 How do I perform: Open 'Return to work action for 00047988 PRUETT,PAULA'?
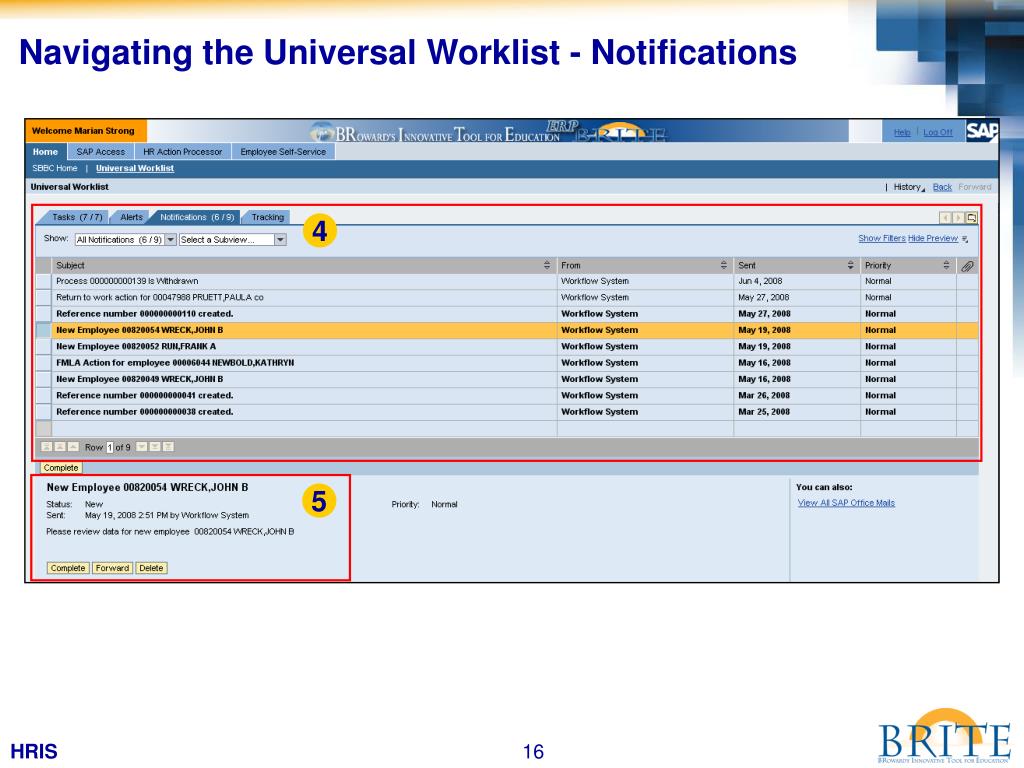tap(160, 298)
